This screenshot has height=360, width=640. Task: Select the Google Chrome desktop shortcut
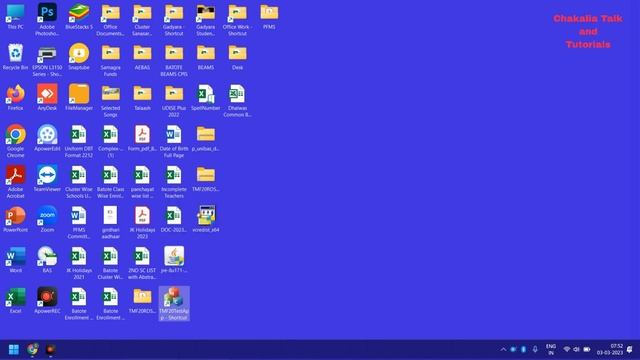(16, 141)
